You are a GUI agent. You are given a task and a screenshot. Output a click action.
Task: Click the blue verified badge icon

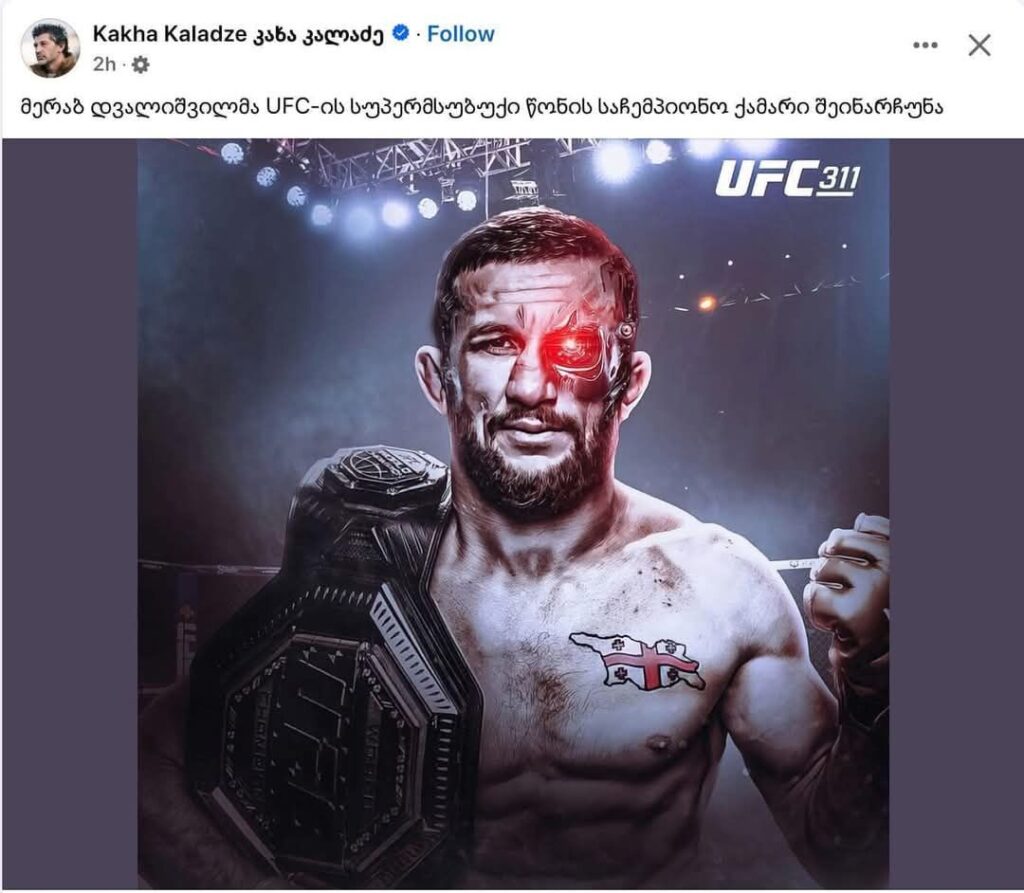click(x=401, y=33)
